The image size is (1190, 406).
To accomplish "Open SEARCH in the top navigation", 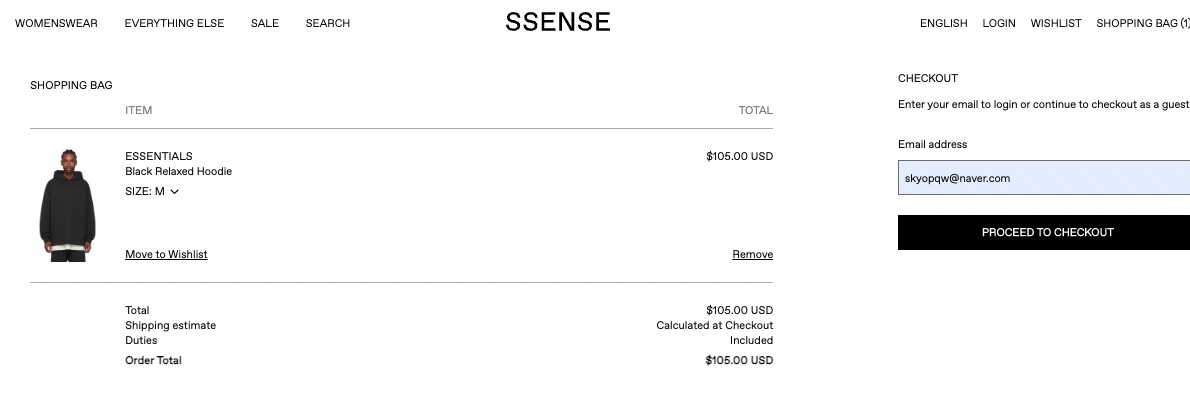I will pyautogui.click(x=328, y=23).
